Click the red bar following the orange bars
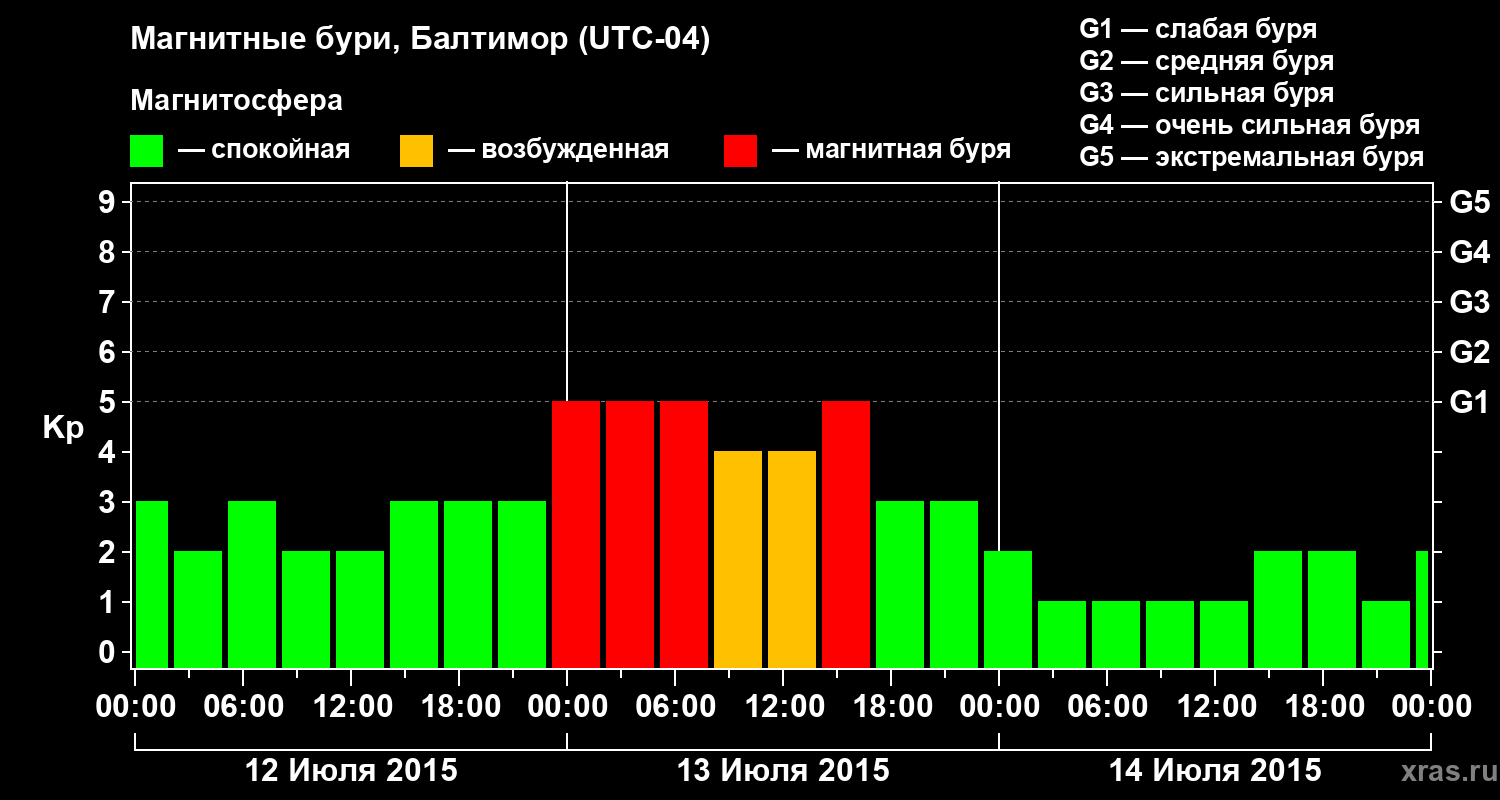 click(846, 535)
